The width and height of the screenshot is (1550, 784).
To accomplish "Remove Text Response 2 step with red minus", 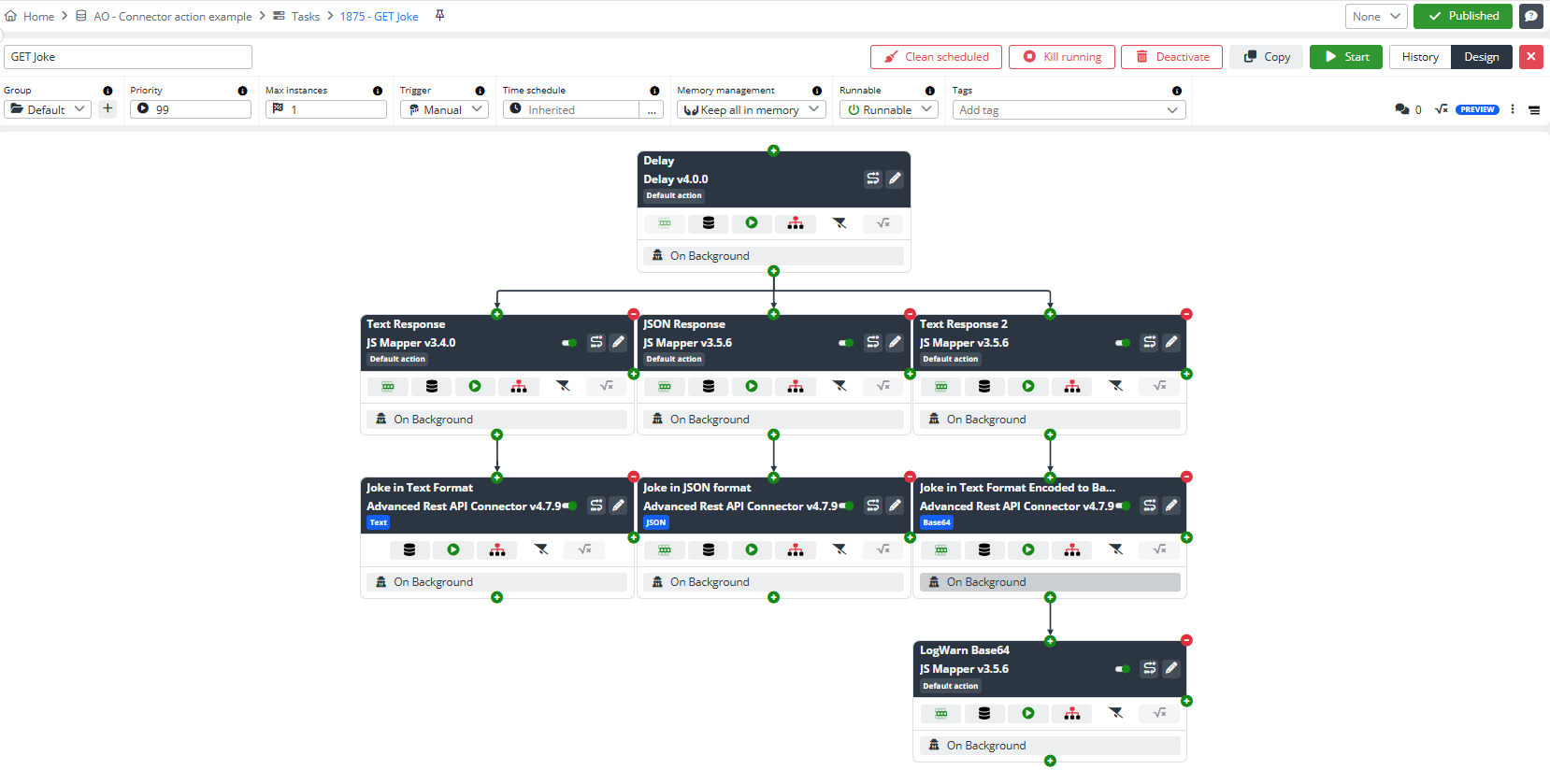I will pos(1186,314).
